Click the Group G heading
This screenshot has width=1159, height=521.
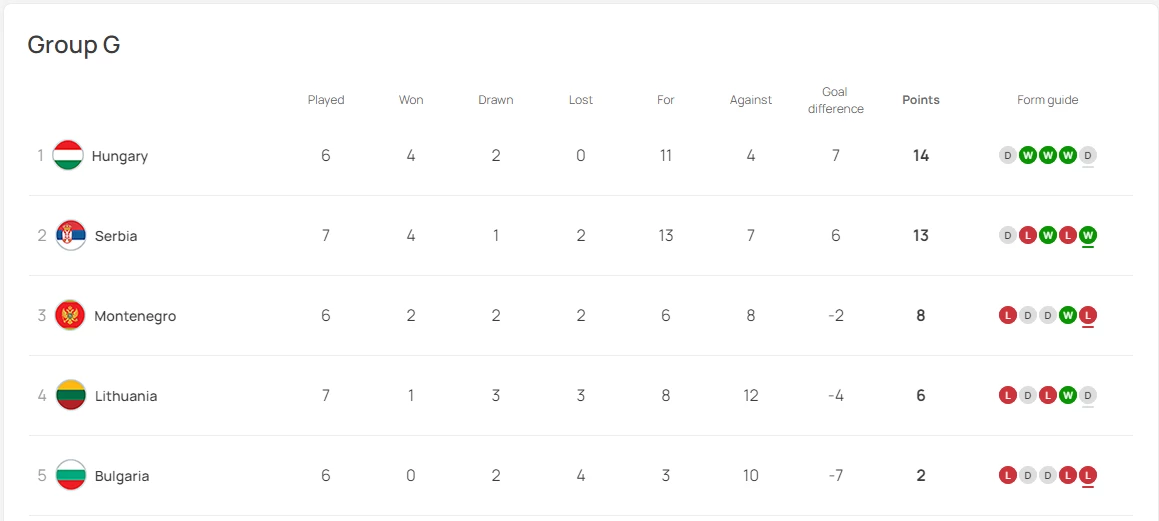point(74,45)
